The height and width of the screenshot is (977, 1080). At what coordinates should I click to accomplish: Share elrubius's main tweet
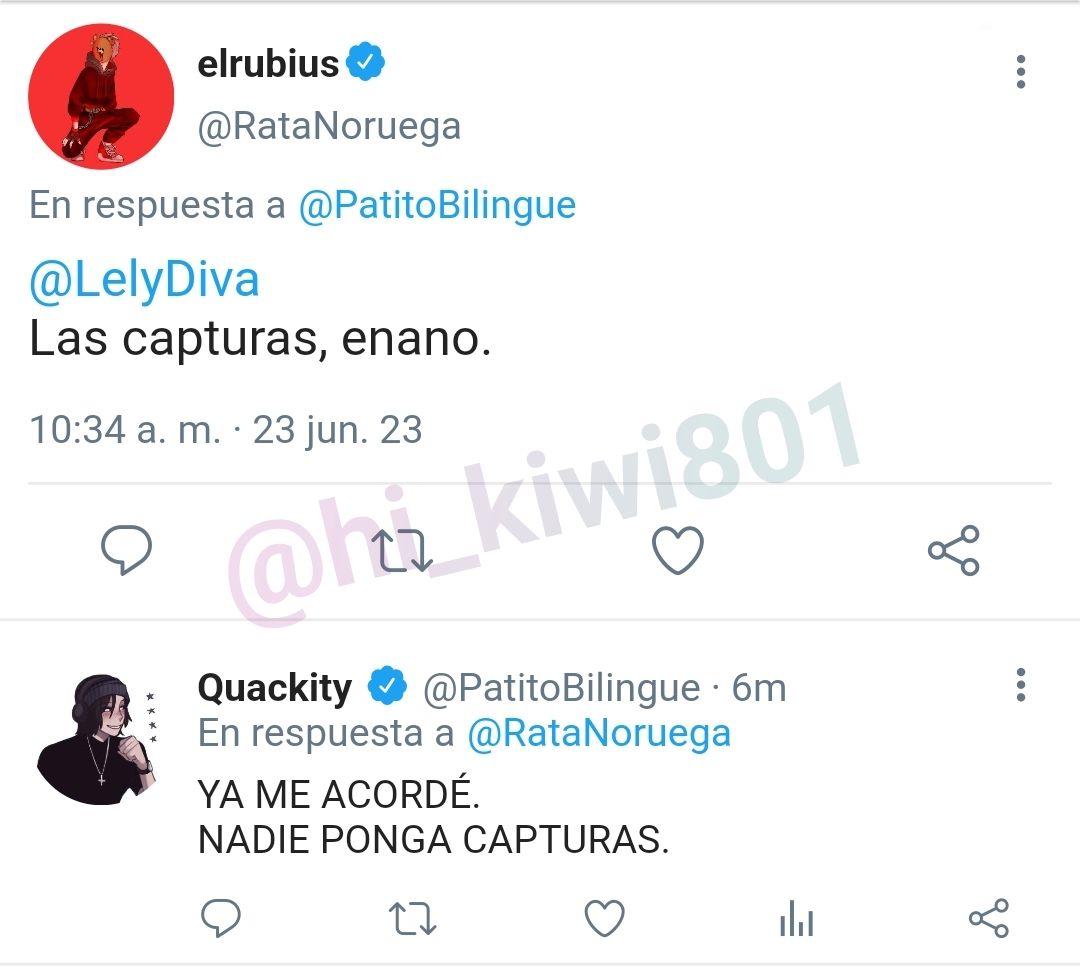click(954, 550)
